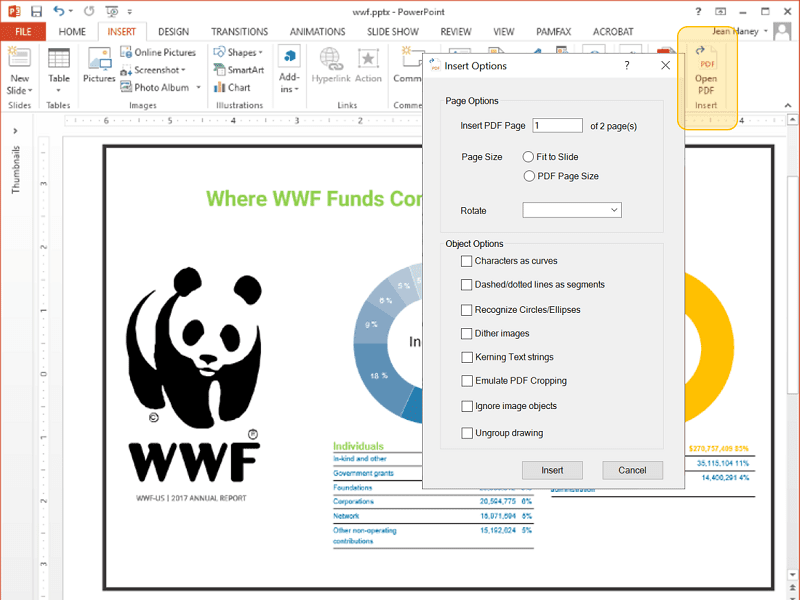Open the VIEW tab
The width and height of the screenshot is (800, 600).
click(504, 32)
